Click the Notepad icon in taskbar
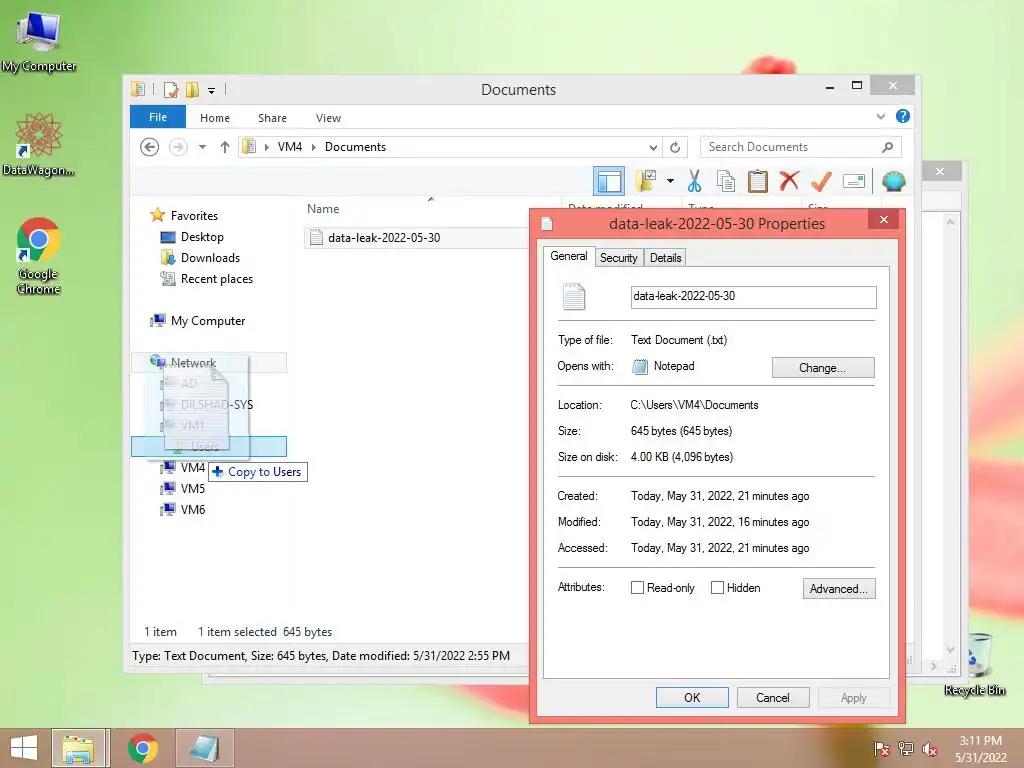 tap(204, 748)
